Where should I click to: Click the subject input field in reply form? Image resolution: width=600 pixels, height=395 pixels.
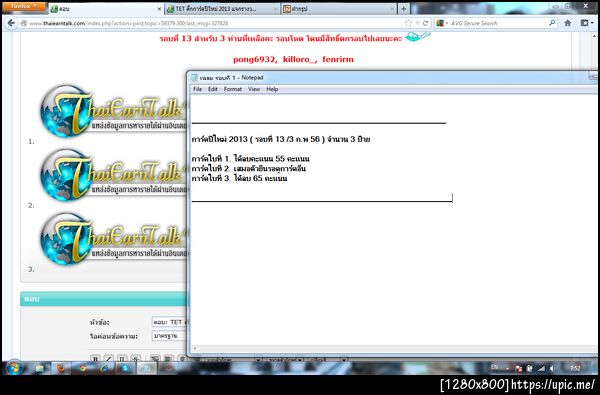170,322
